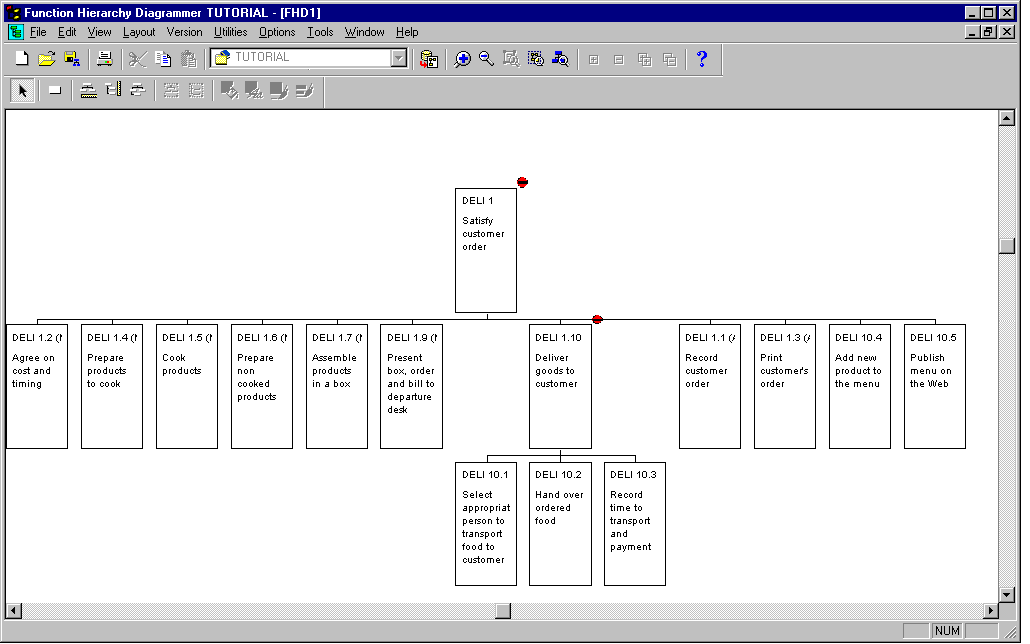This screenshot has height=644, width=1030.
Task: Click the New diagram icon
Action: coord(21,59)
